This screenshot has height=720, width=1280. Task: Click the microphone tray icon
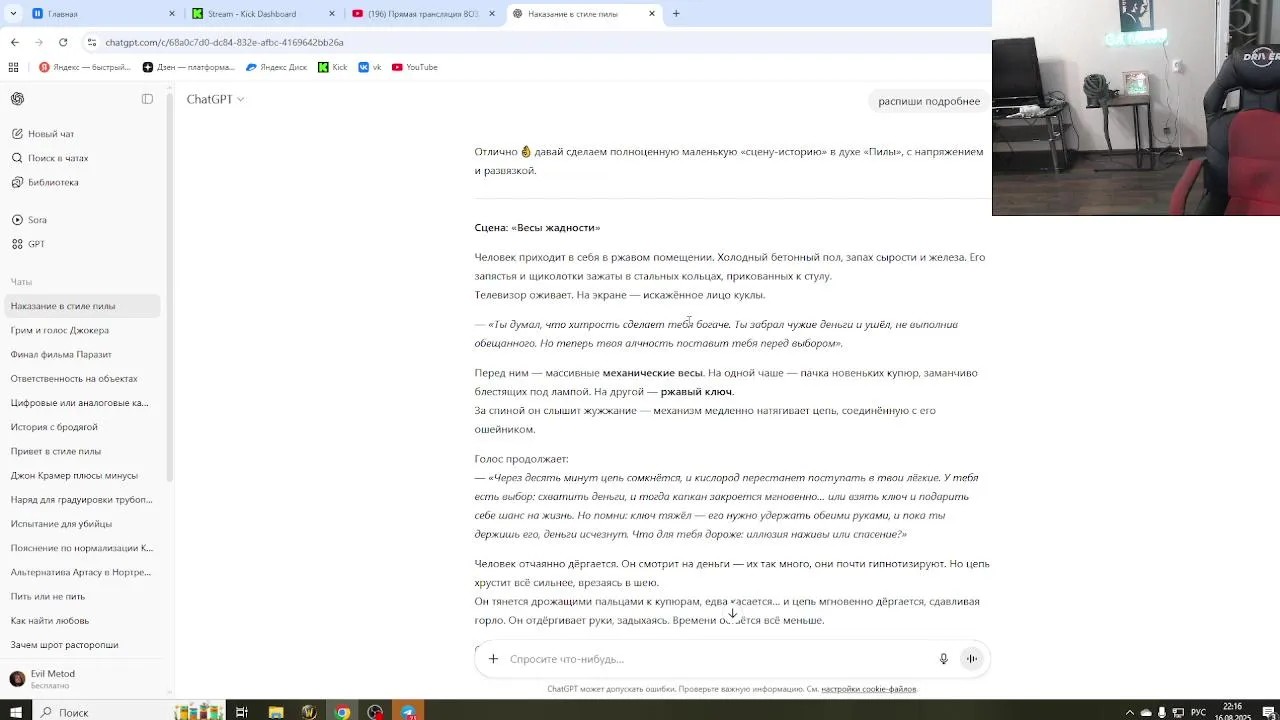pyautogui.click(x=1162, y=712)
